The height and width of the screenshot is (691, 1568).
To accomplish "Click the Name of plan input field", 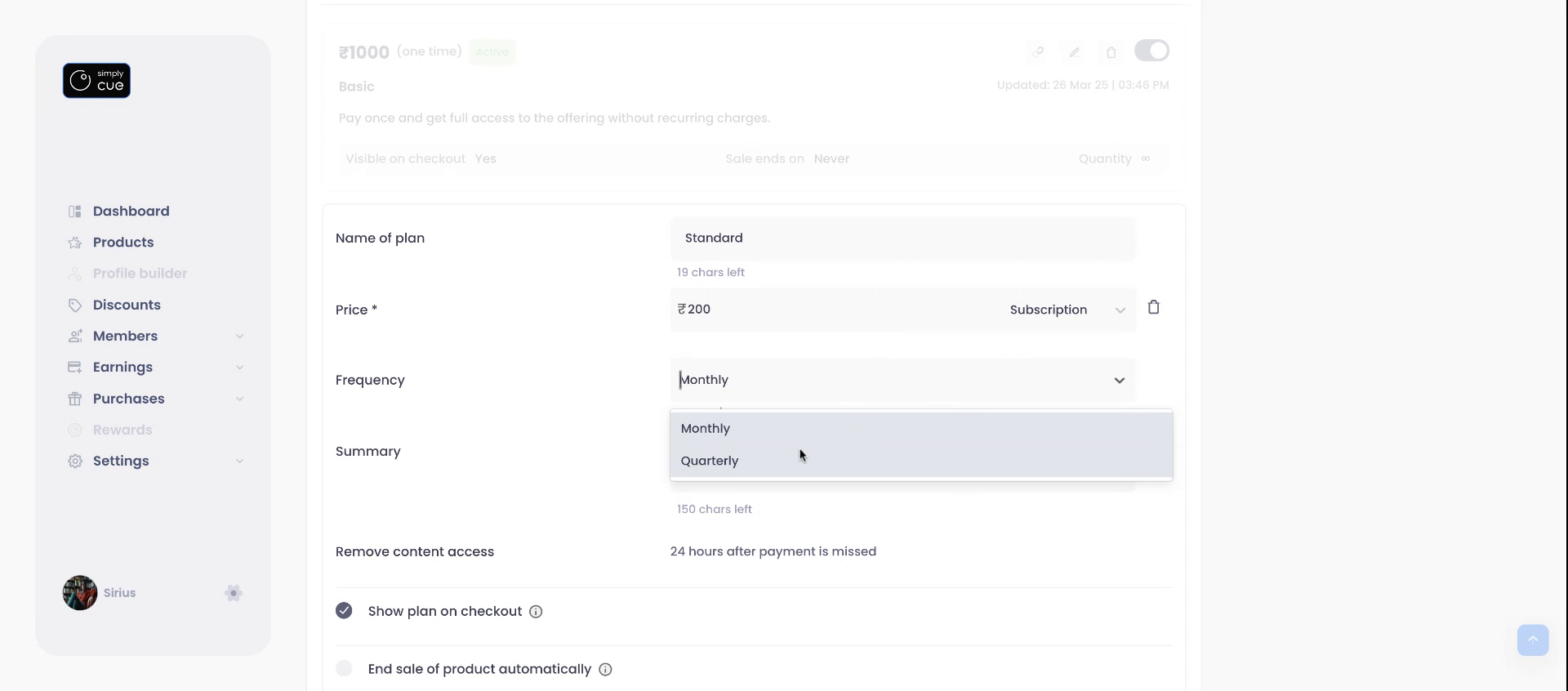I will click(902, 239).
